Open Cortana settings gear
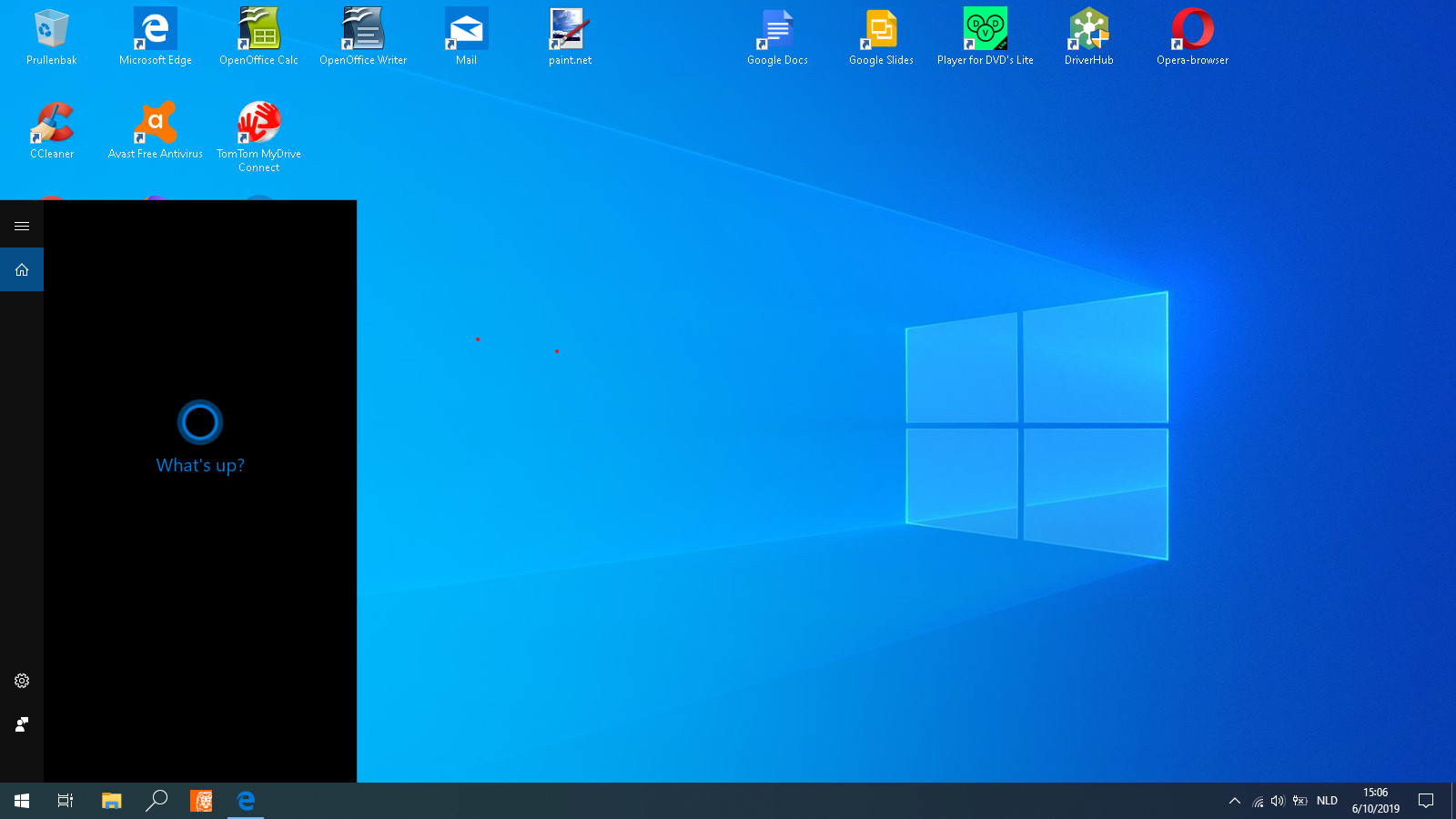 click(22, 681)
